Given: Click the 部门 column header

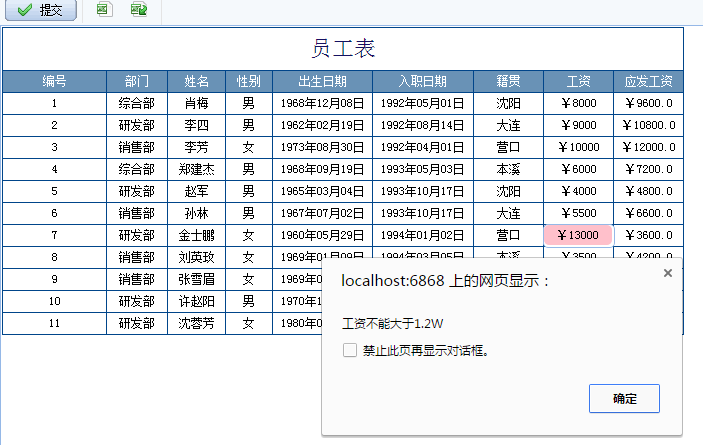Looking at the screenshot, I should [137, 81].
